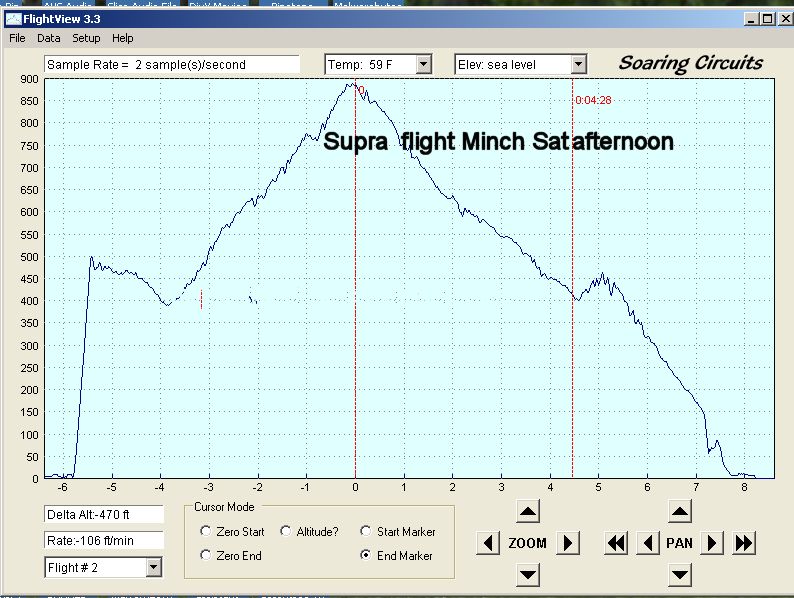This screenshot has height=598, width=794.
Task: Click the Supra flight Minch chart title
Action: point(498,141)
